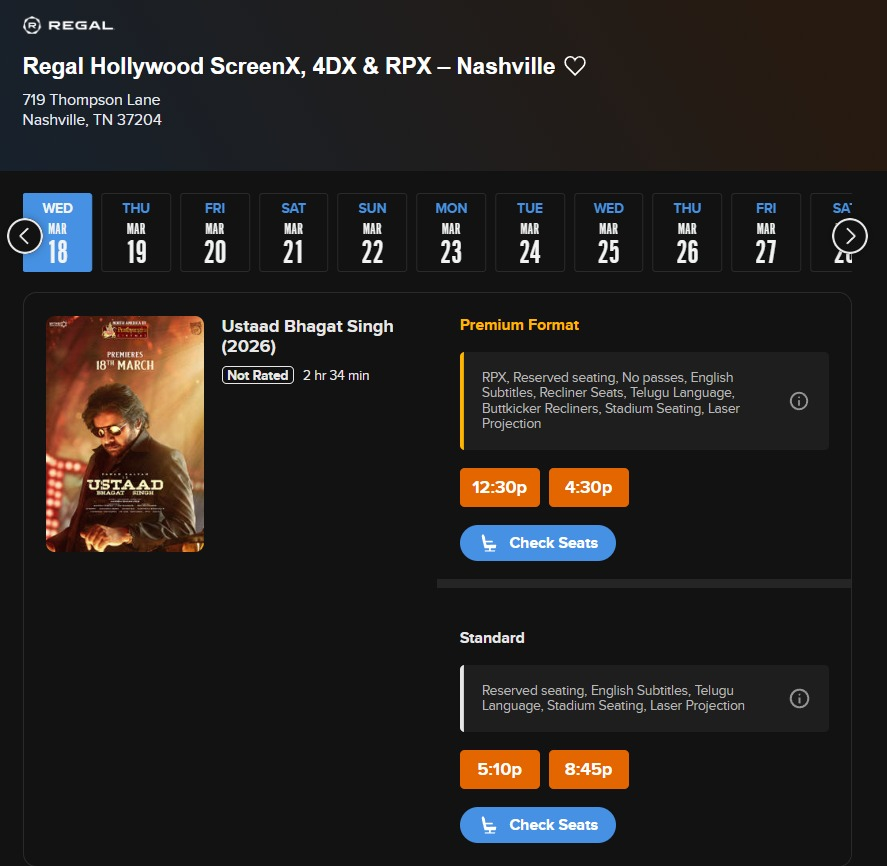Image resolution: width=887 pixels, height=866 pixels.
Task: Click the seat icon on Premium Check Seats
Action: pyautogui.click(x=489, y=542)
